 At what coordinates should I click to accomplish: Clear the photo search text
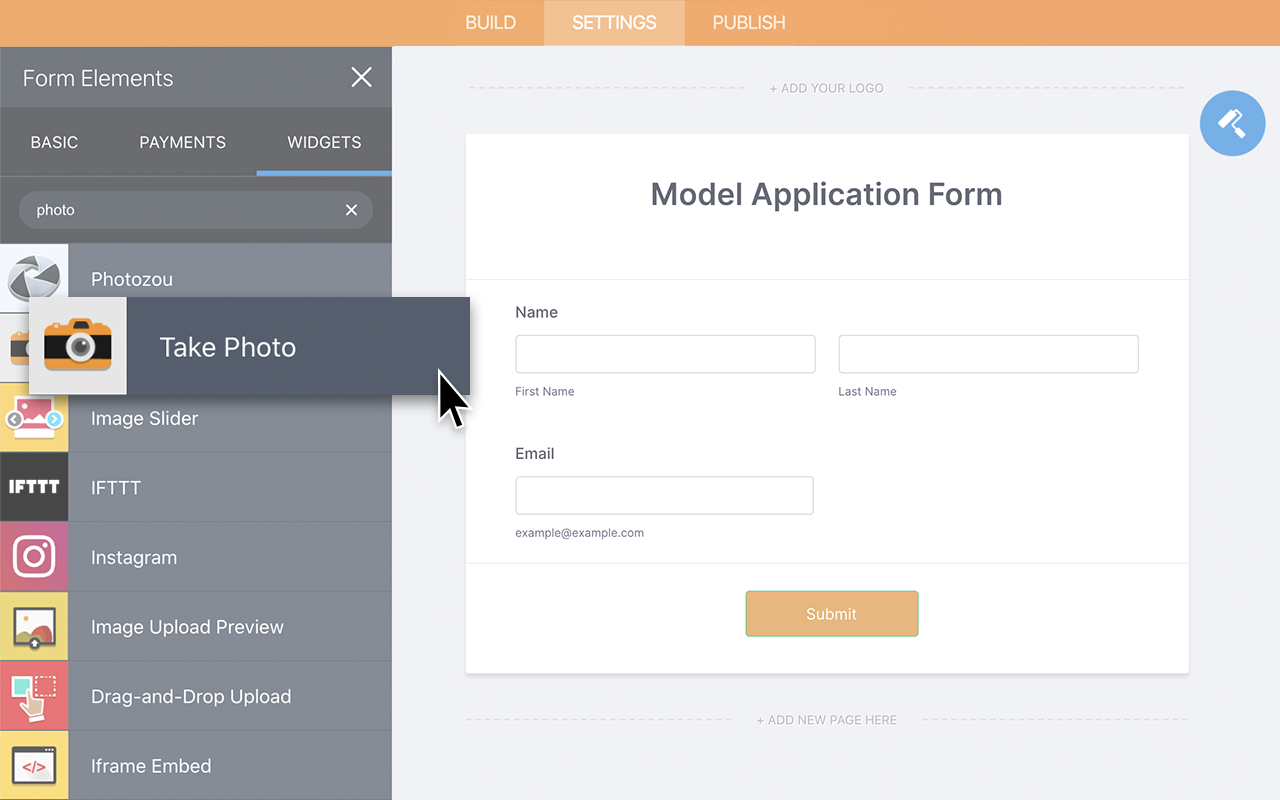click(351, 210)
